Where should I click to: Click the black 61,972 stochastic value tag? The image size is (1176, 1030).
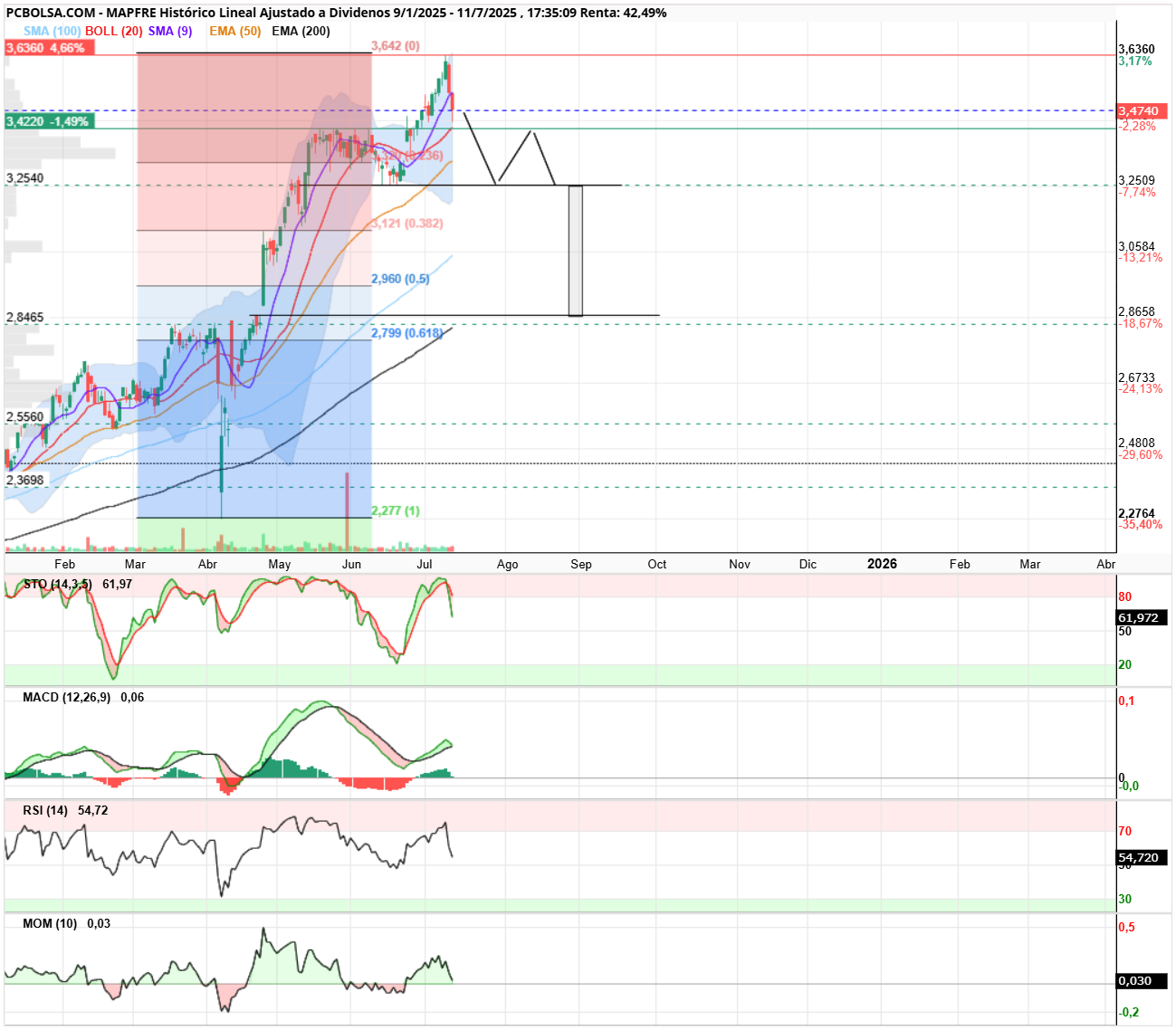tap(1141, 618)
